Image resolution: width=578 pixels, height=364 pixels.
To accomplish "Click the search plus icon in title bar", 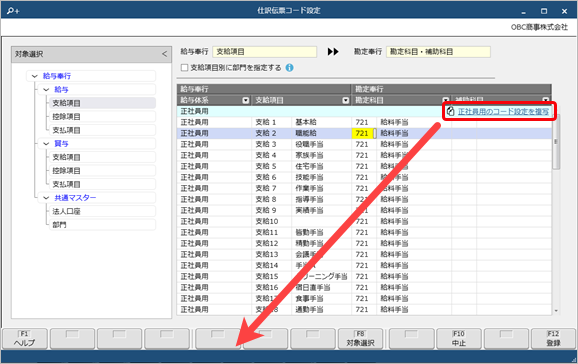I will pos(13,11).
